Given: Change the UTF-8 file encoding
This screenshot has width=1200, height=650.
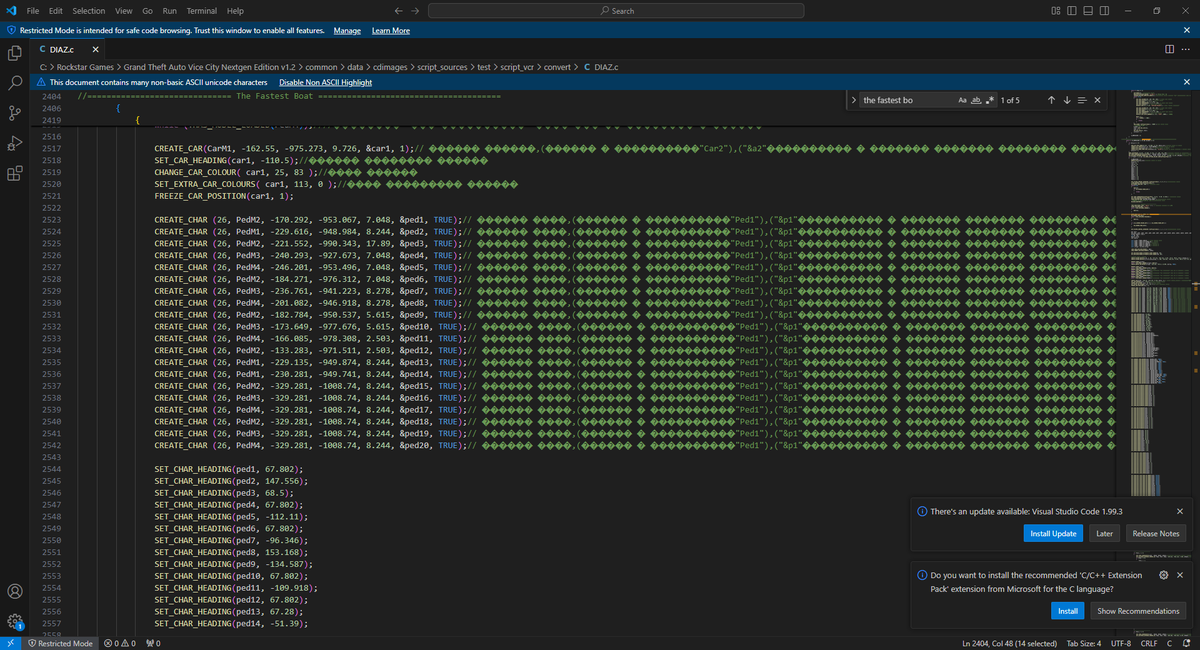Looking at the screenshot, I should coord(1121,643).
